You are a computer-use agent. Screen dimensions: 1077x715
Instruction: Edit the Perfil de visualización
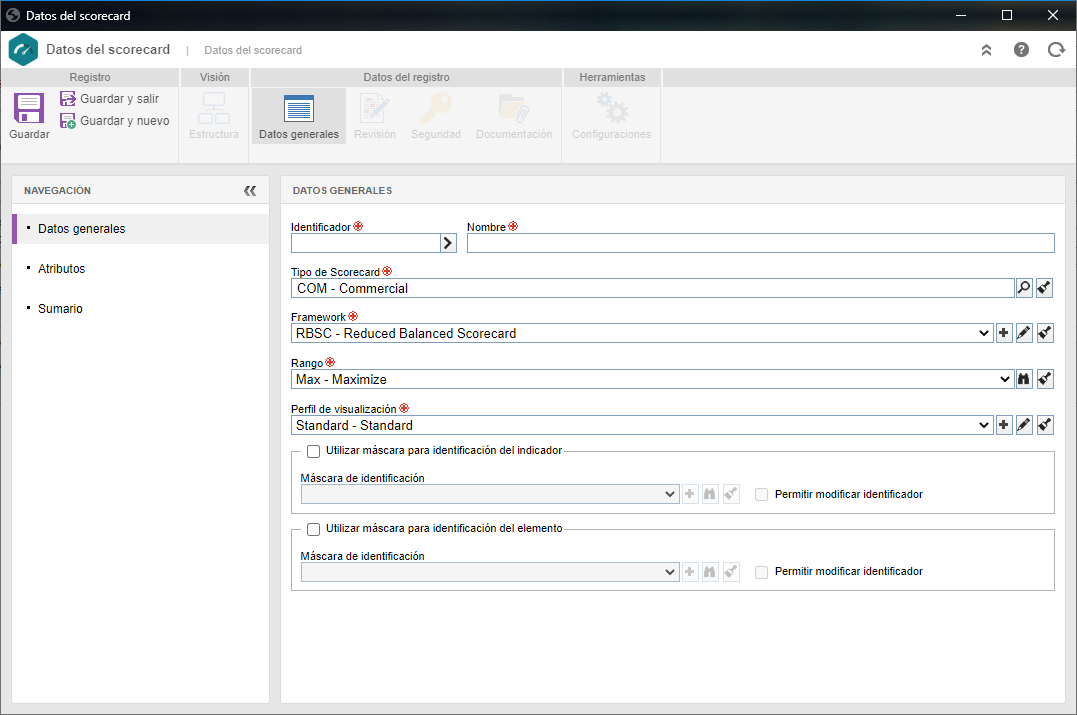point(1024,425)
